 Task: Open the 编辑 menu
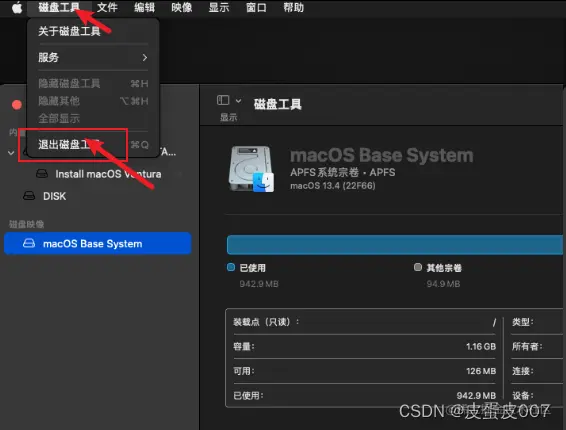pyautogui.click(x=144, y=7)
